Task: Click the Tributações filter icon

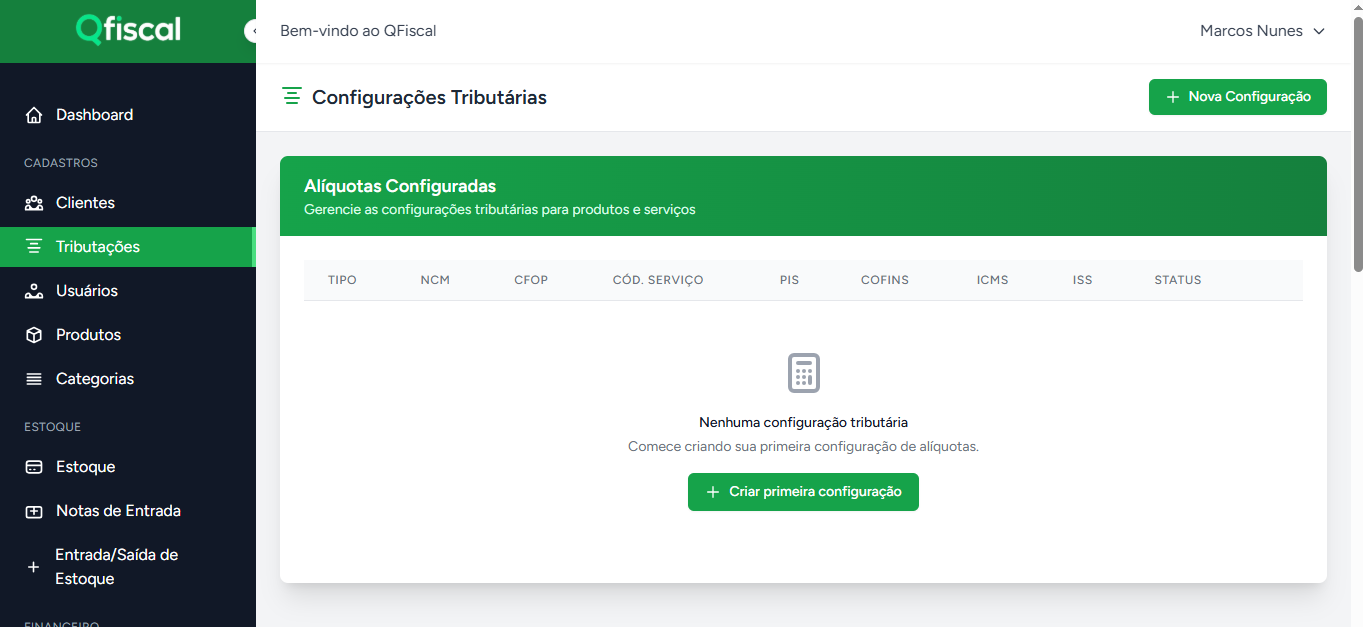Action: pos(34,246)
